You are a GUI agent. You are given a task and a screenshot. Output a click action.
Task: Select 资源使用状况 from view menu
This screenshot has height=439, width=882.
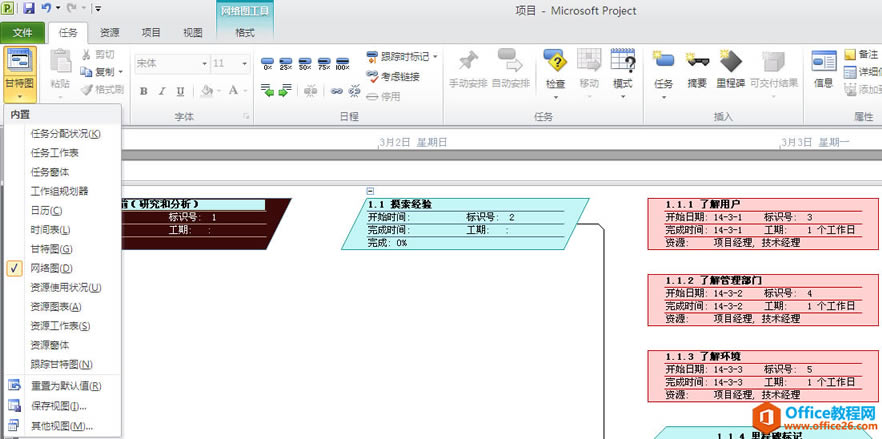pyautogui.click(x=62, y=287)
